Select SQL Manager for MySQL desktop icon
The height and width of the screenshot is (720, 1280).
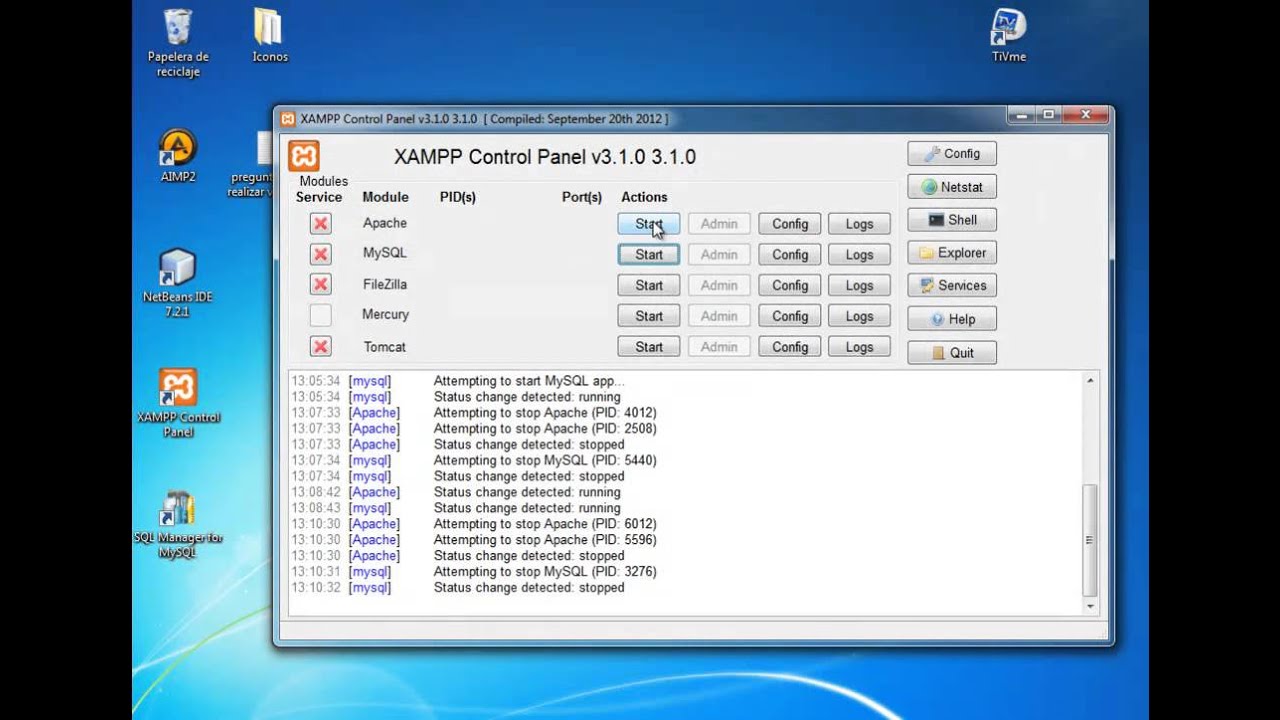pos(178,524)
